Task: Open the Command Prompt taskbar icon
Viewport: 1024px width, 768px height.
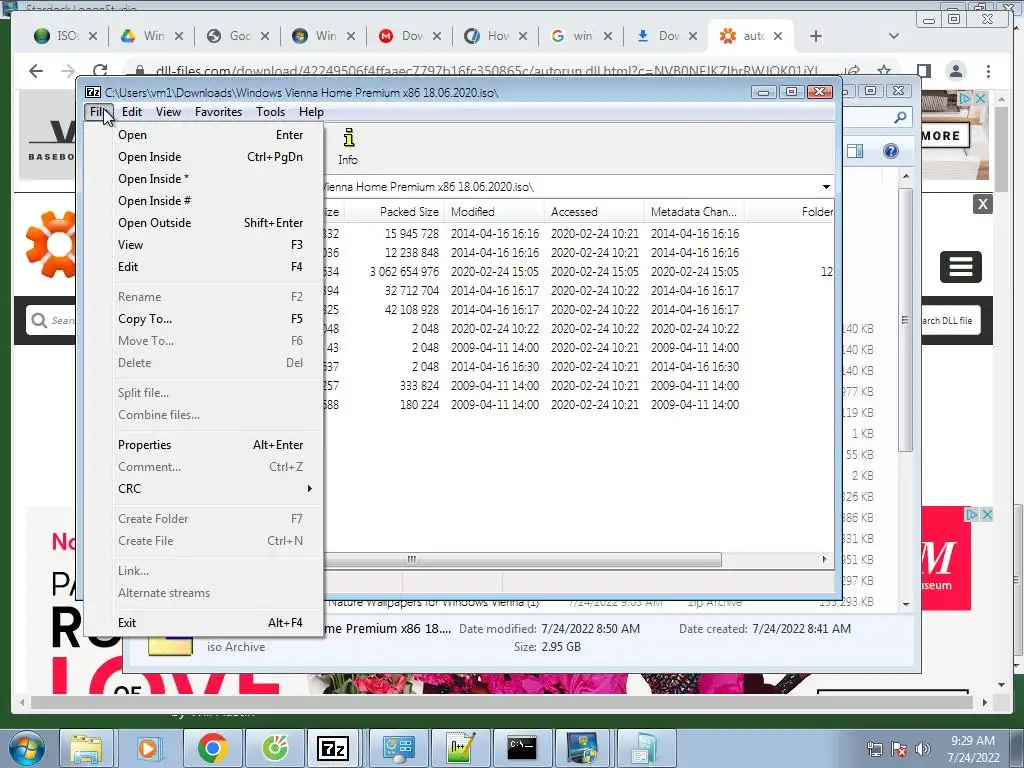Action: pyautogui.click(x=522, y=748)
